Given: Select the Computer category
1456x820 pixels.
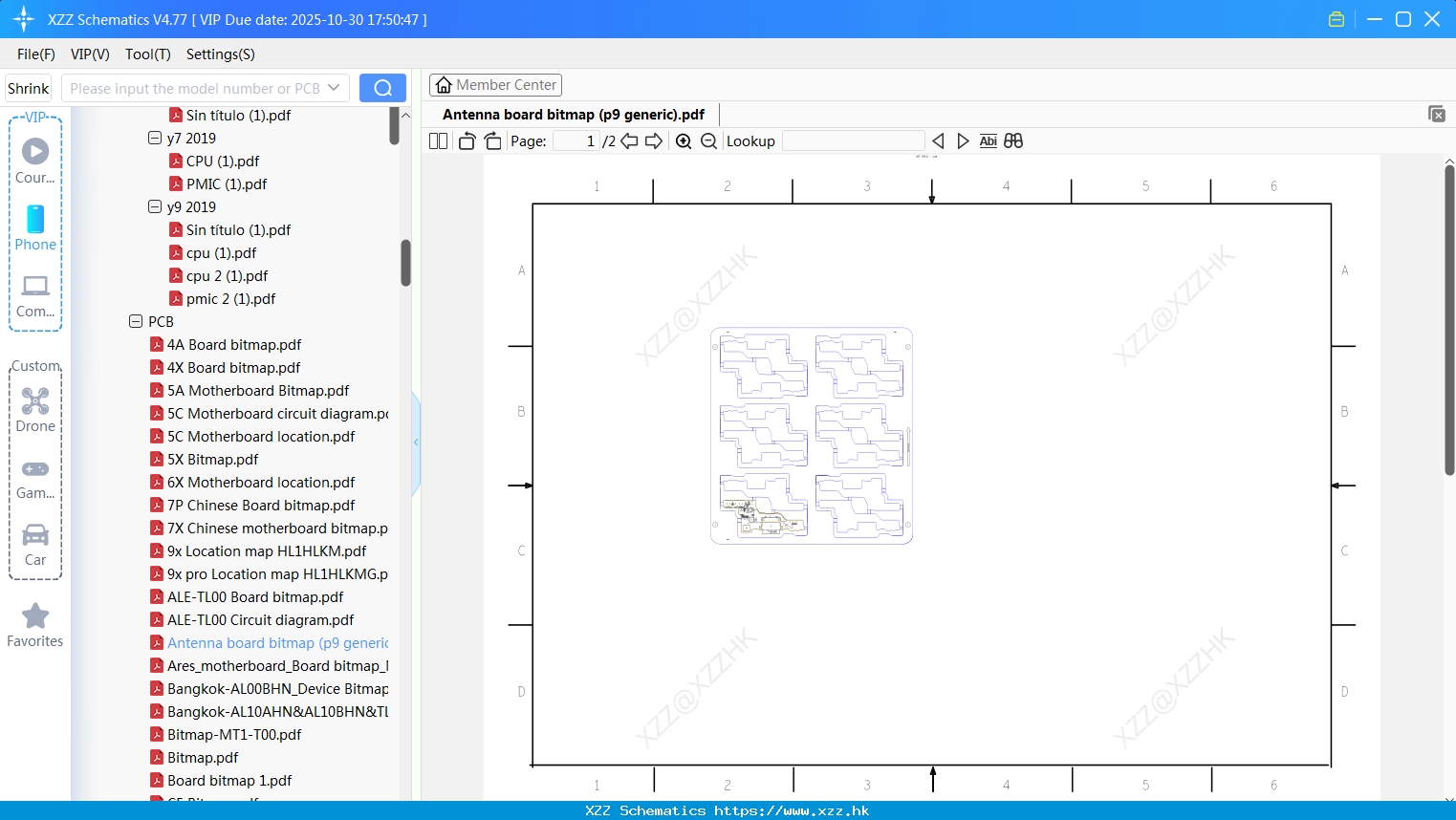Looking at the screenshot, I should [35, 296].
